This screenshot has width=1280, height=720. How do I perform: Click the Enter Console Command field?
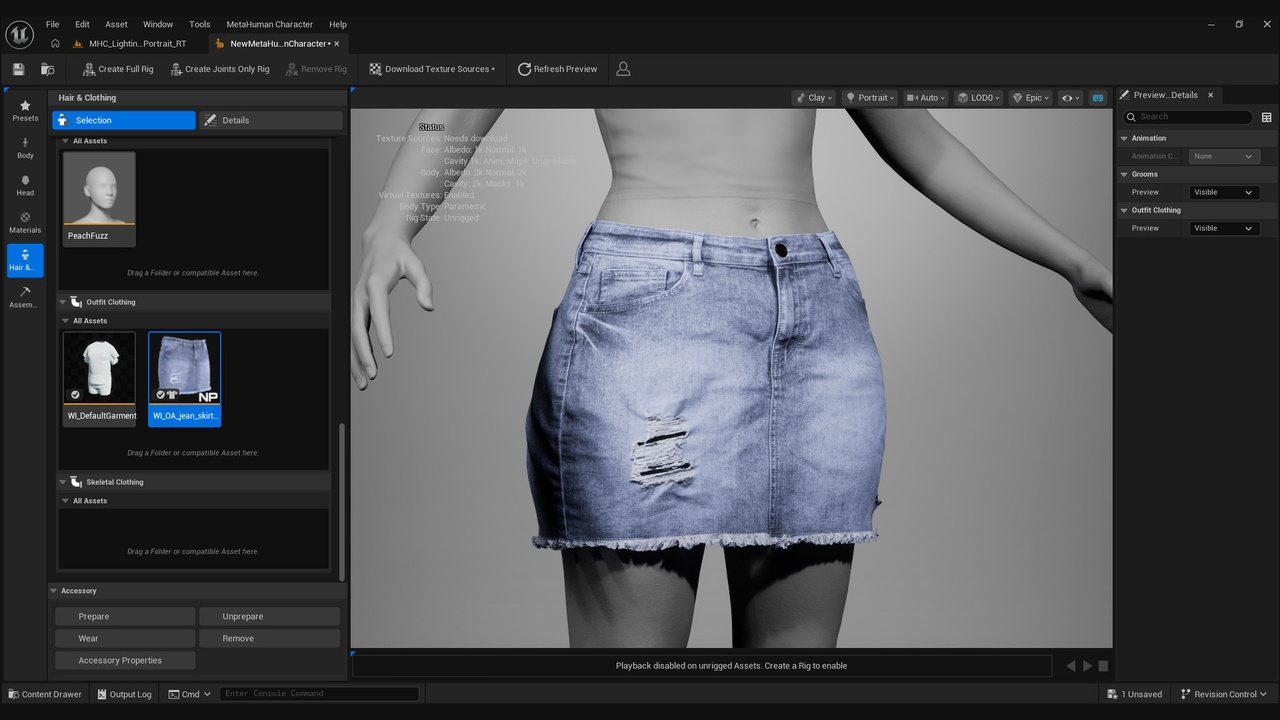coord(319,694)
